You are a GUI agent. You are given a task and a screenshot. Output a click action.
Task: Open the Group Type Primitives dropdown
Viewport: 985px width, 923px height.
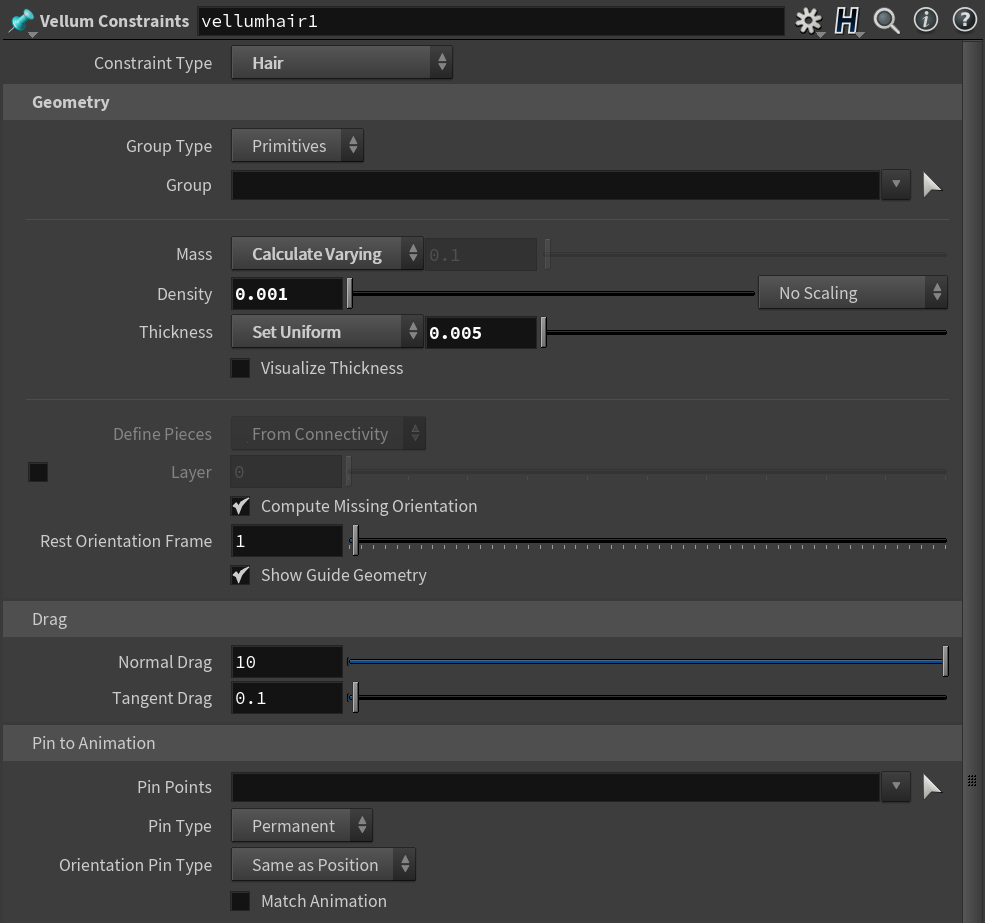point(297,146)
